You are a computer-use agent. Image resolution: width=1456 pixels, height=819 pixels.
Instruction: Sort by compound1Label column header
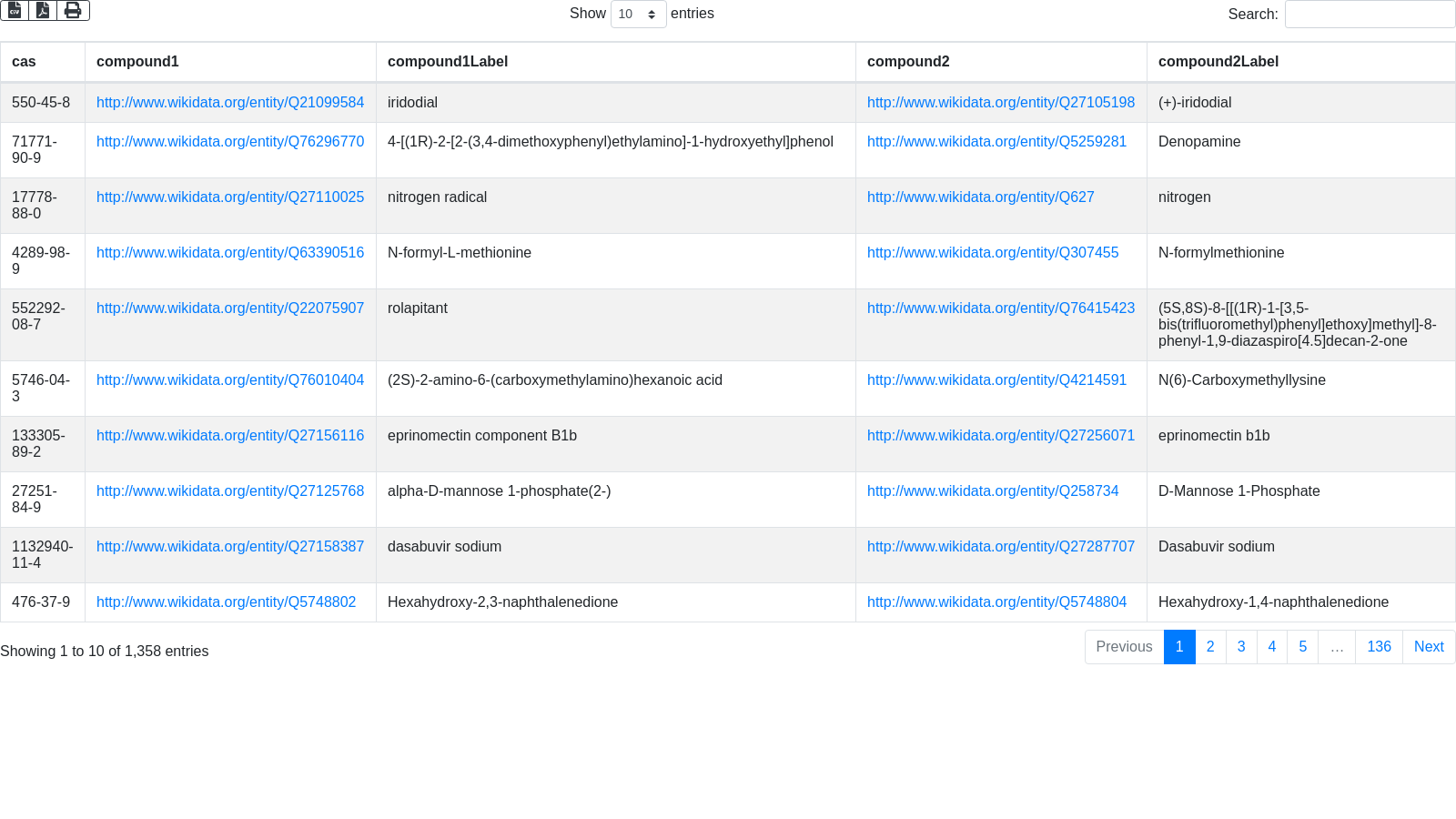[448, 62]
